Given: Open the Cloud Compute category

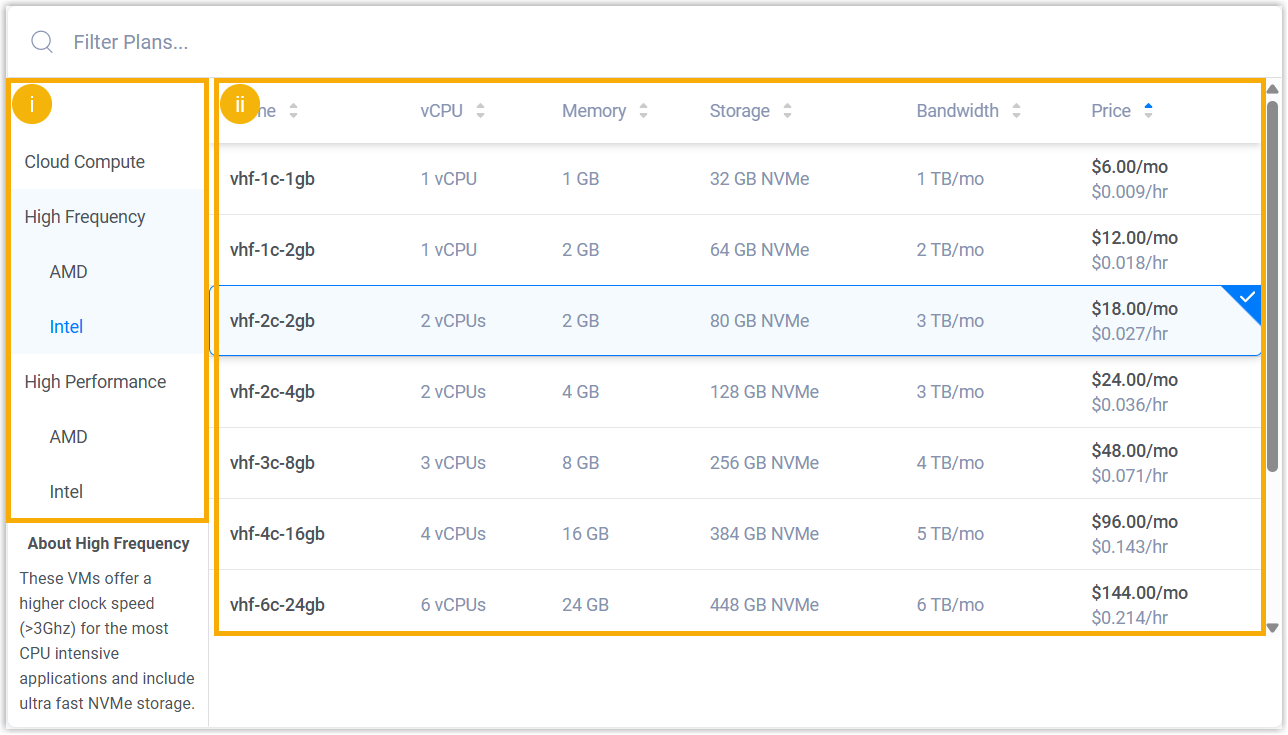Looking at the screenshot, I should coord(85,162).
